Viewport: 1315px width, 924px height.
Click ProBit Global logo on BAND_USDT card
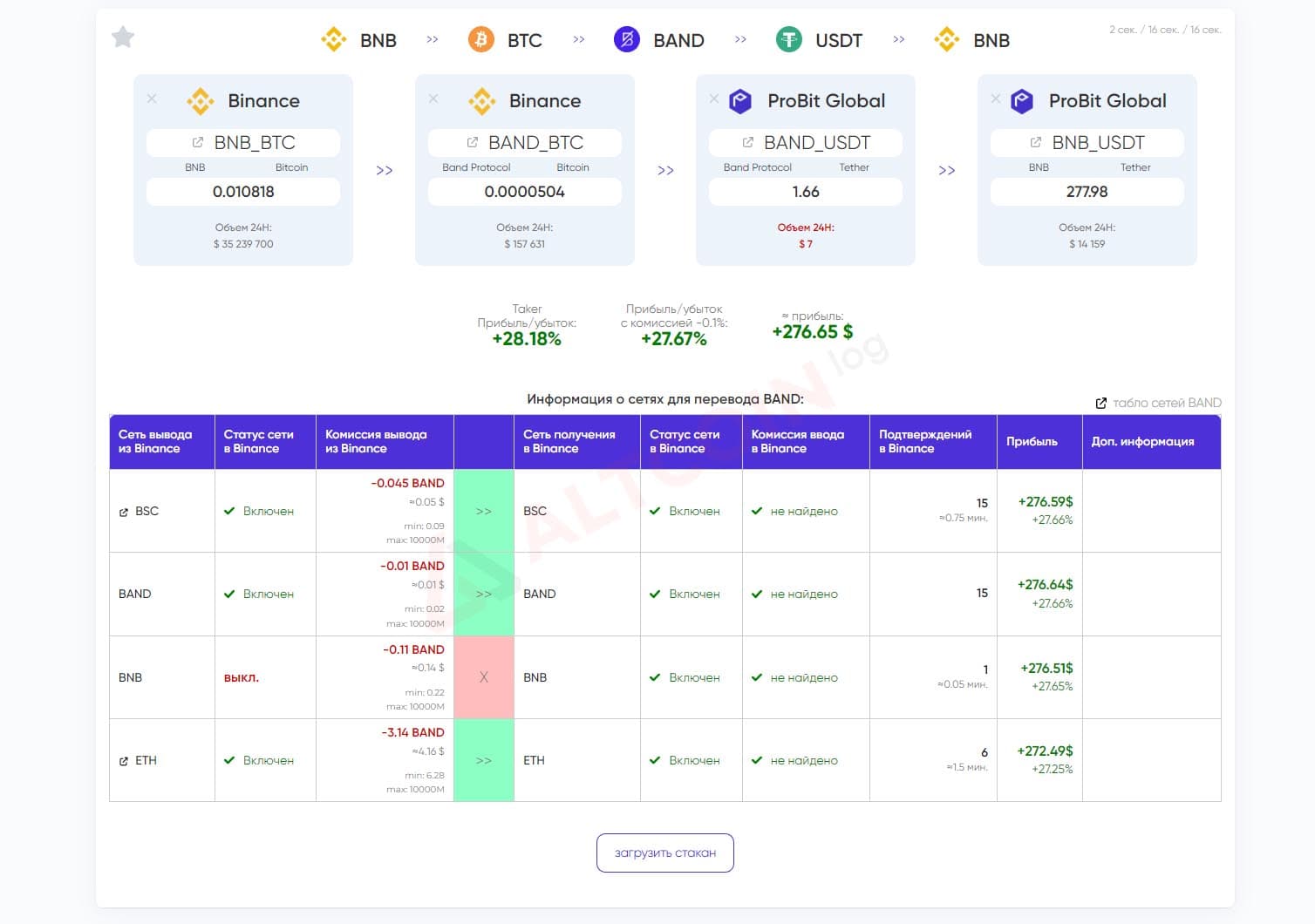click(x=740, y=101)
